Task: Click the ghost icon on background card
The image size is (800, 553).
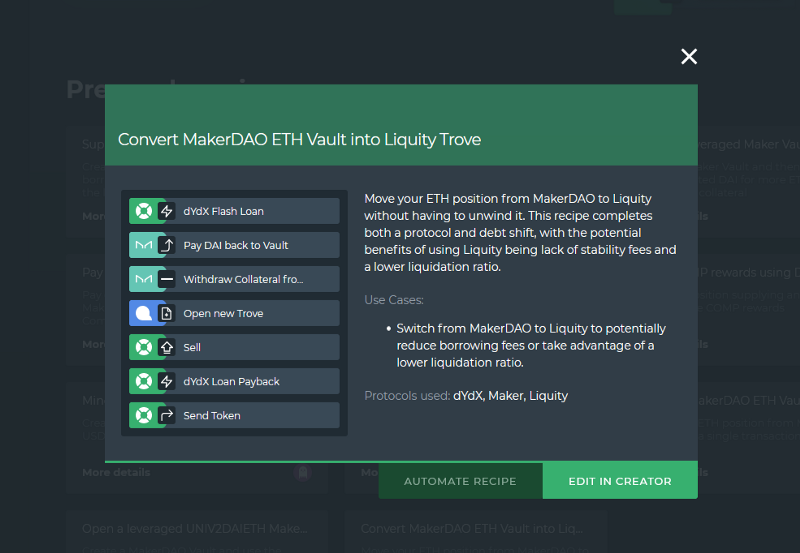Action: (x=303, y=472)
